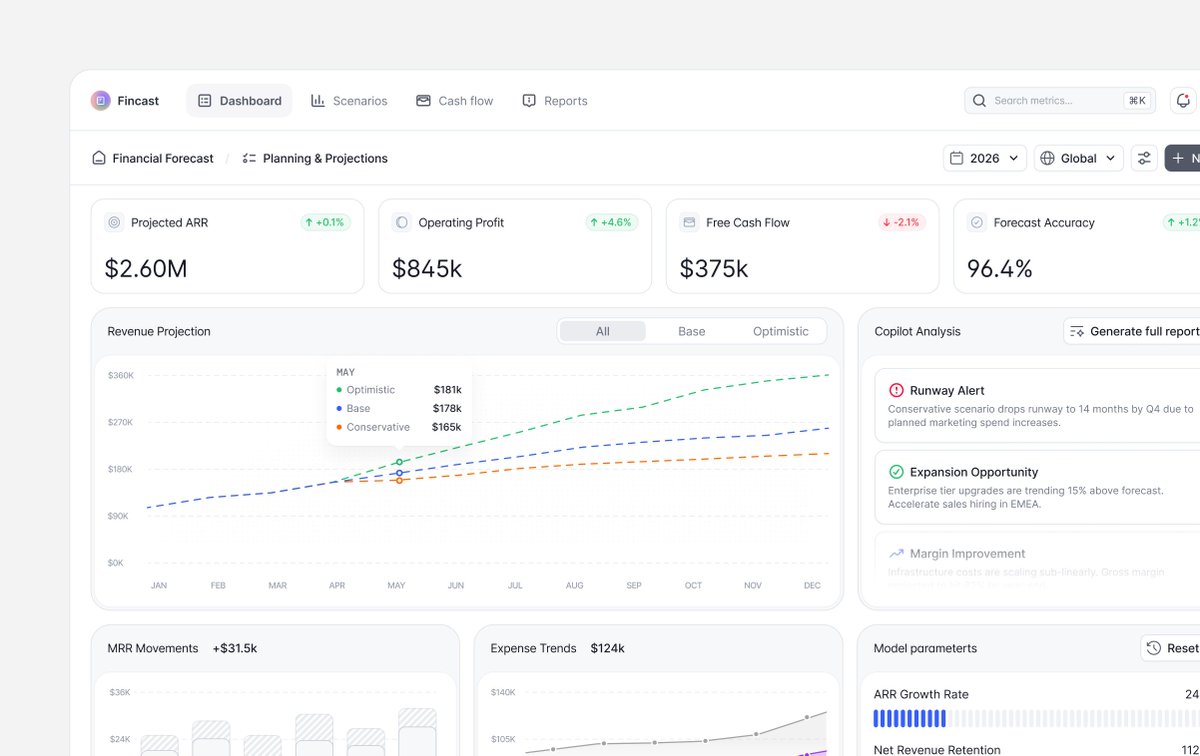
Task: Click the dark New plus button
Action: coord(1182,158)
